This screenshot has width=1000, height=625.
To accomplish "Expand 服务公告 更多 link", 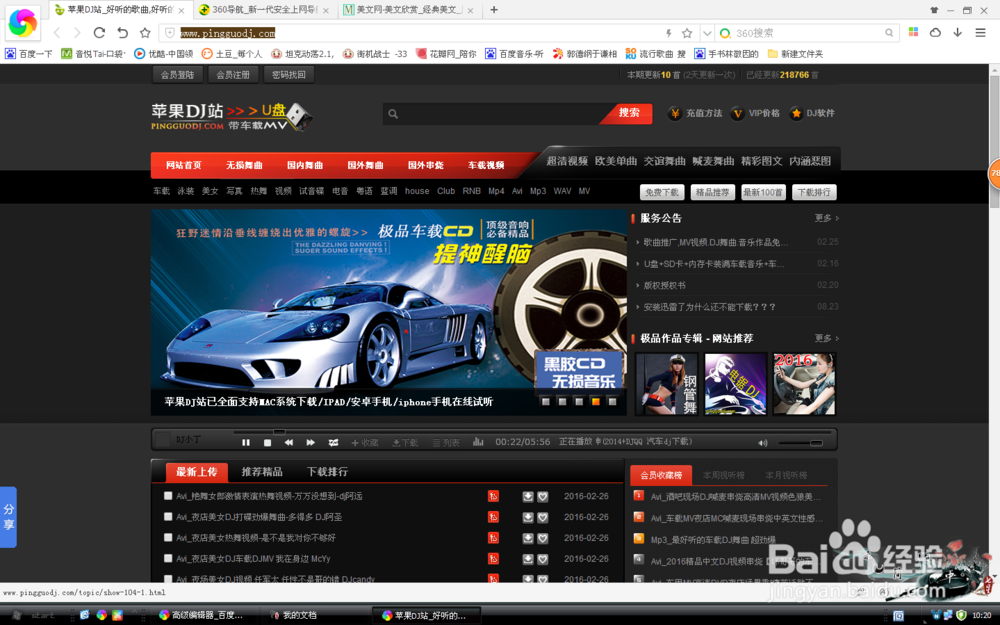I will tap(827, 218).
